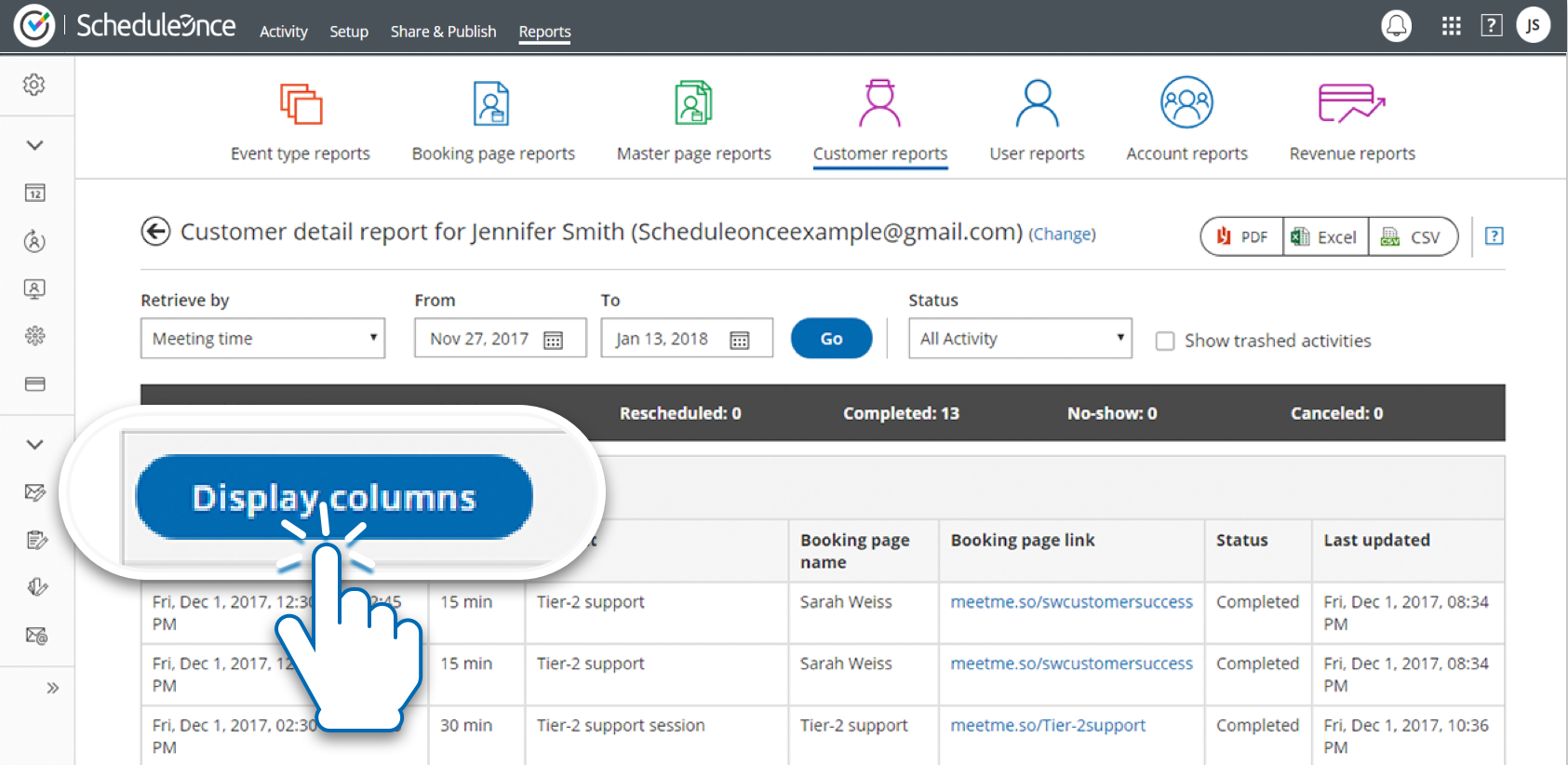This screenshot has width=1568, height=765.
Task: Open the apps grid icon
Action: 1451,26
